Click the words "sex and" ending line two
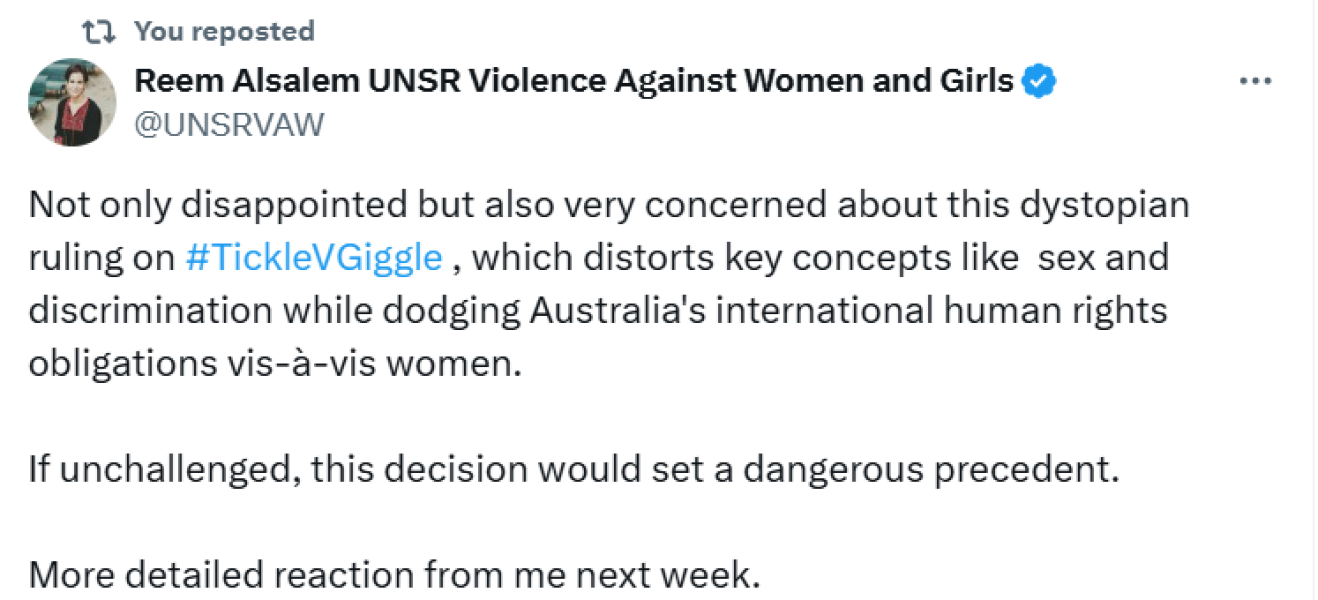Viewport: 1318px width, 600px height. [1103, 258]
